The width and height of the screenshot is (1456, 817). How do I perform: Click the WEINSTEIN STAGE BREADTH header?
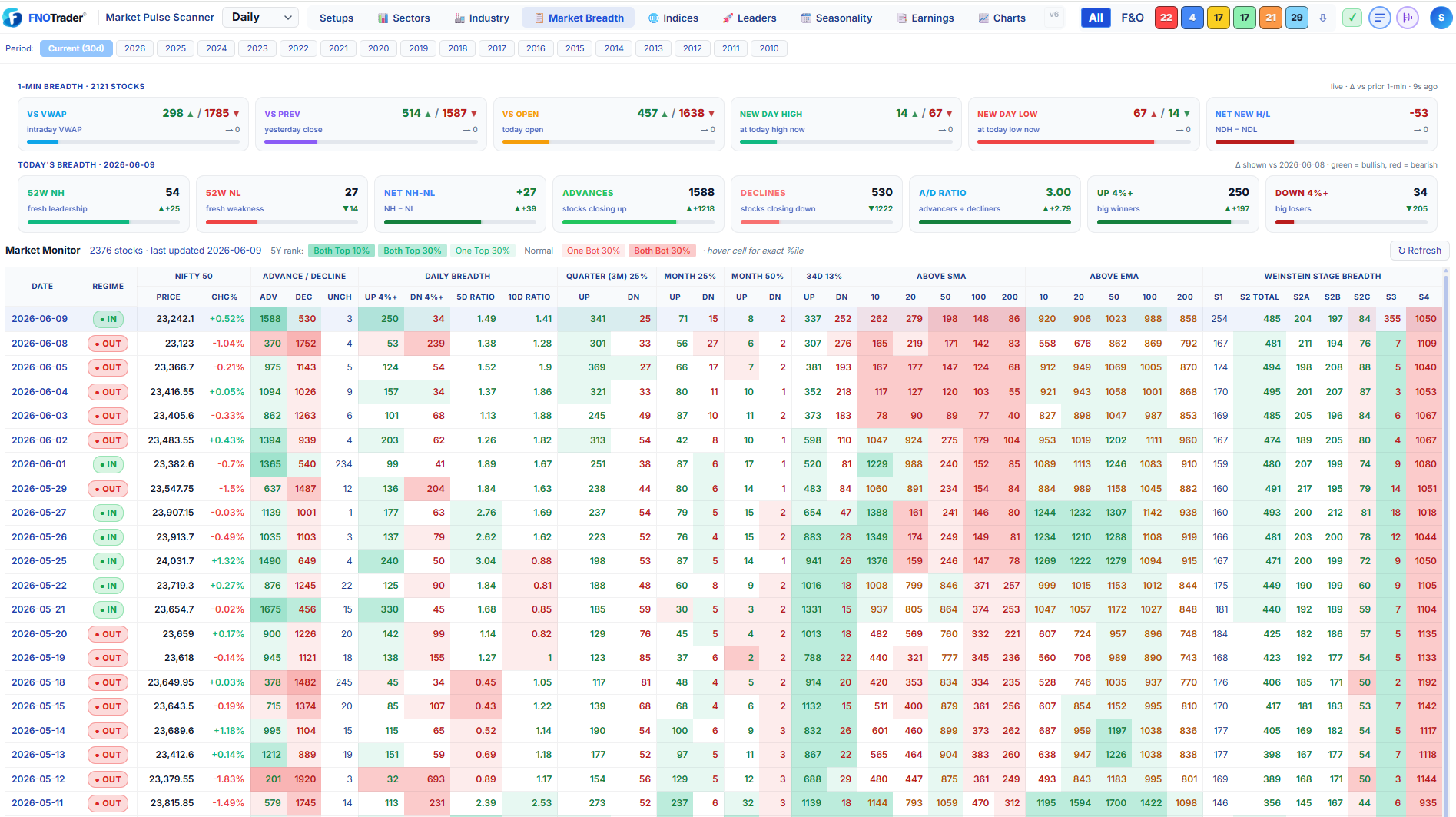(x=1322, y=276)
